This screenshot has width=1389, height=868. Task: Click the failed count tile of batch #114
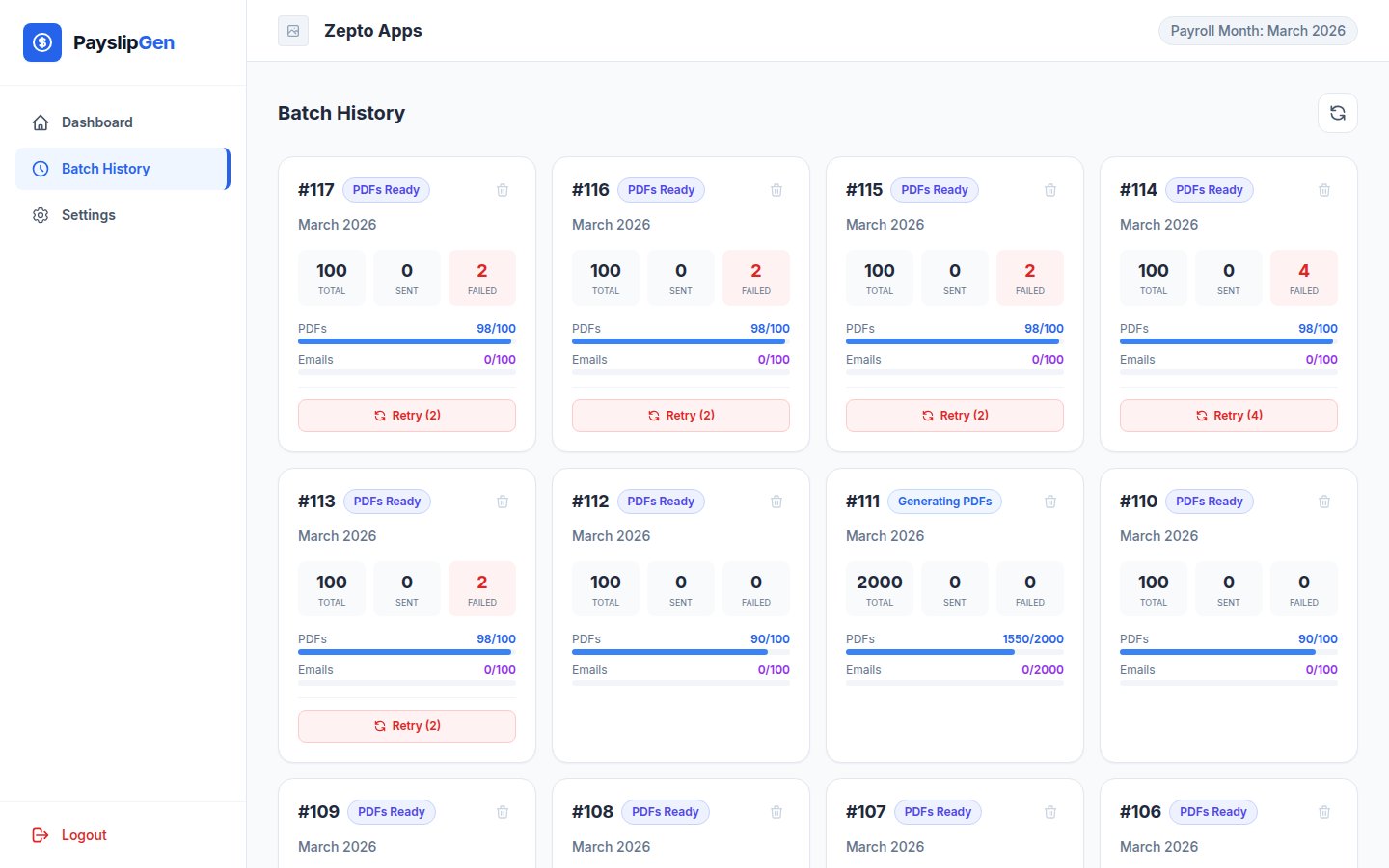(1304, 278)
